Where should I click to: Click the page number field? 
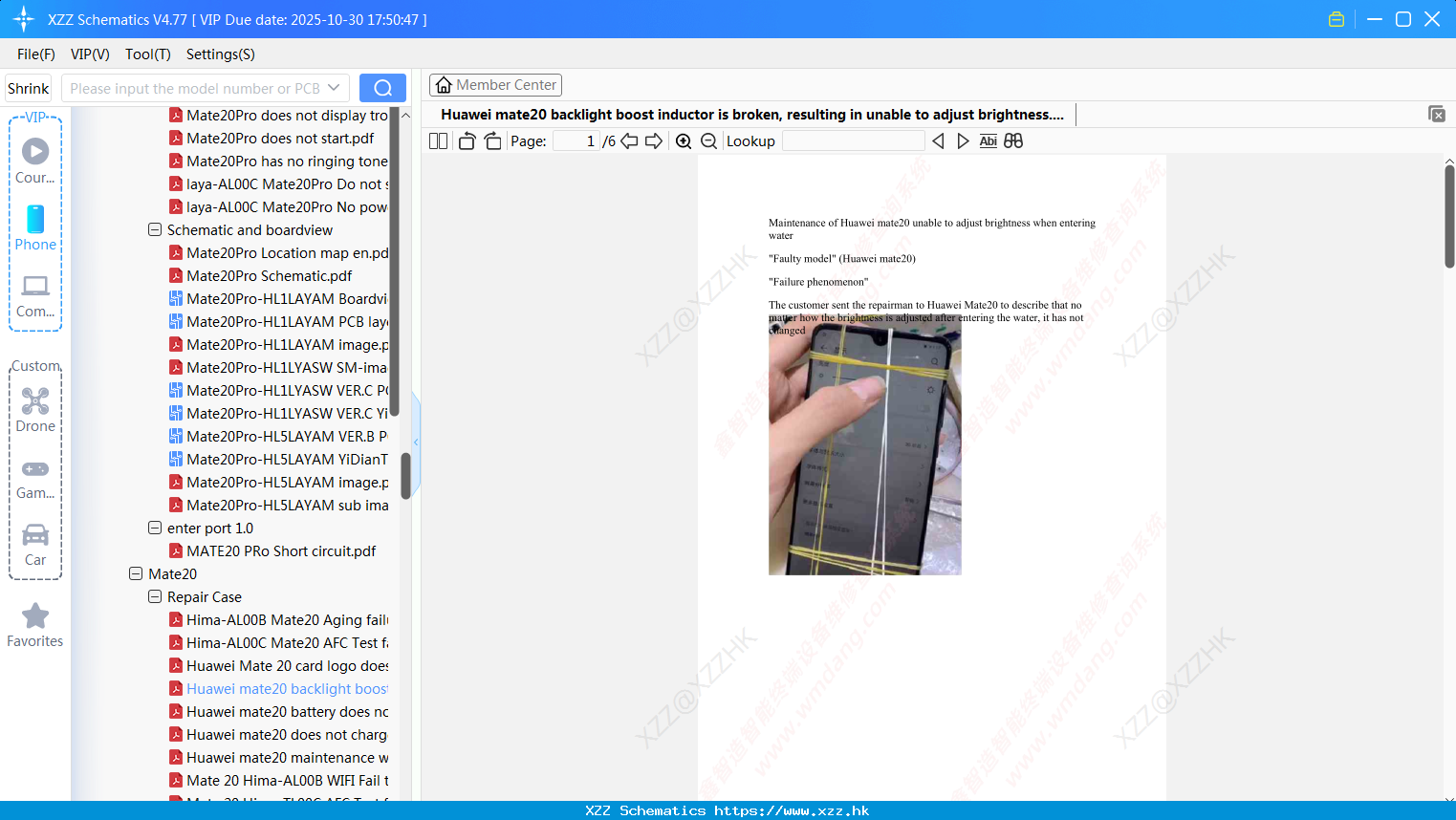(x=576, y=140)
